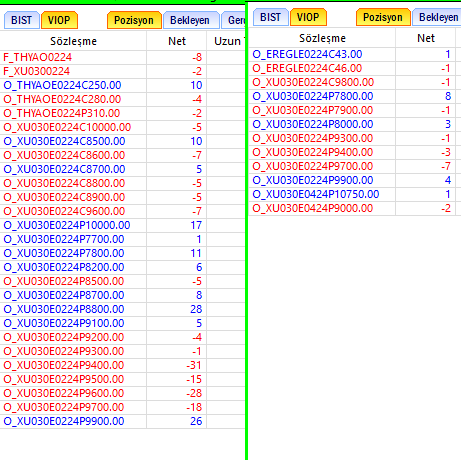Image resolution: width=461 pixels, height=460 pixels.
Task: Open the left panel Bekleyen tab
Action: click(190, 20)
